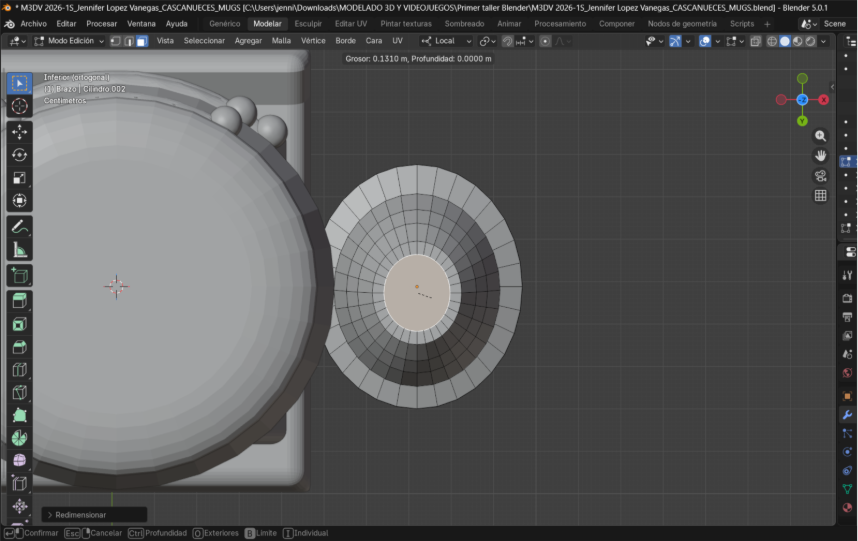Open the Modifiers wrench properties tab

[847, 414]
